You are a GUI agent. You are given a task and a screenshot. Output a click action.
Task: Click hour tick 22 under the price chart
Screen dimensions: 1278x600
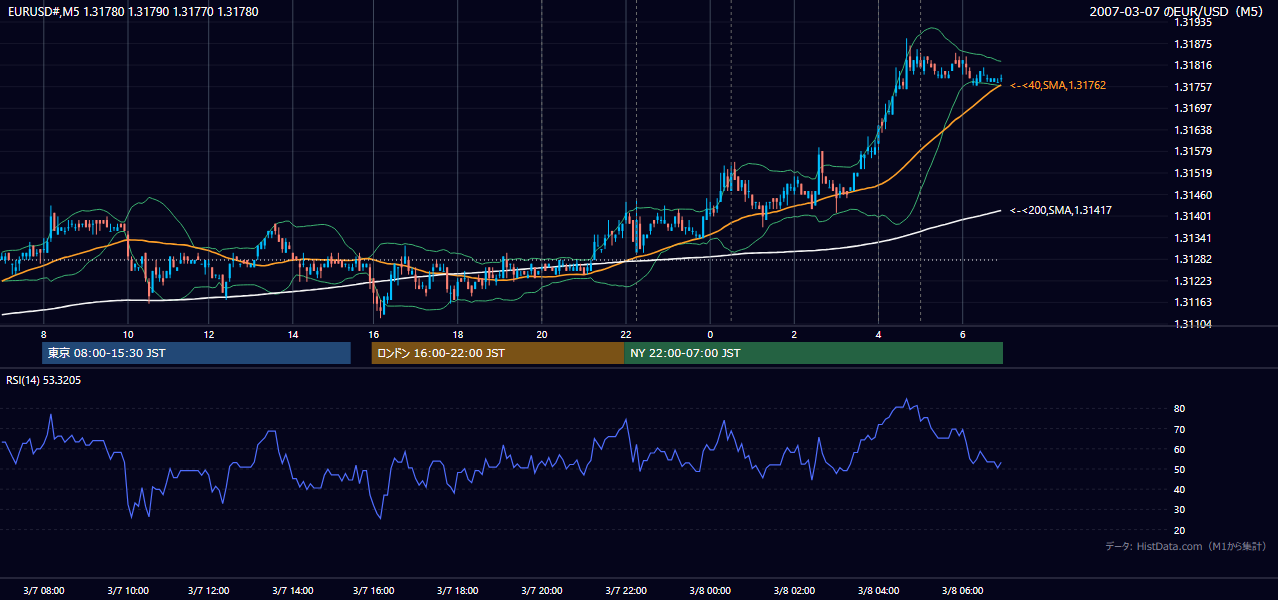point(625,334)
